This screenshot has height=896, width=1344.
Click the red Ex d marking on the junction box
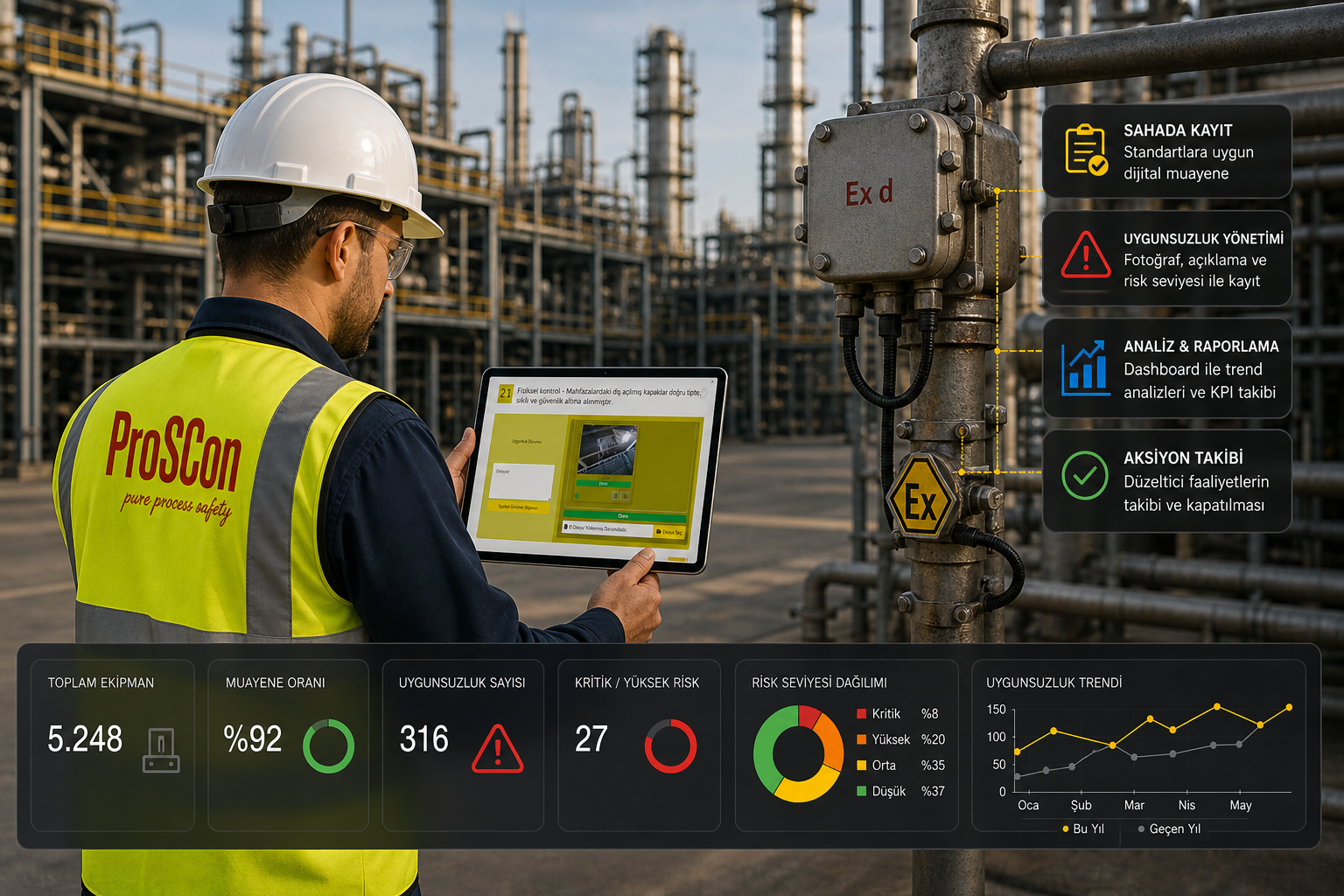(869, 192)
